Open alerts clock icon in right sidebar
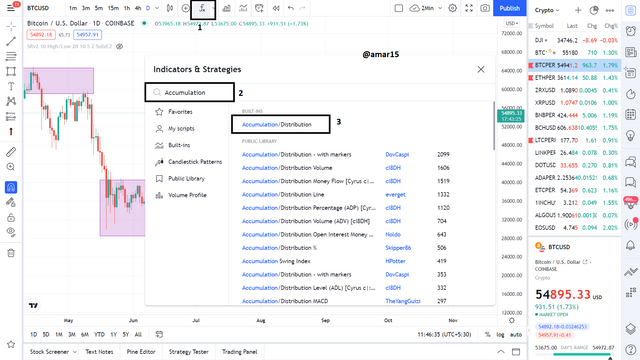 click(631, 31)
